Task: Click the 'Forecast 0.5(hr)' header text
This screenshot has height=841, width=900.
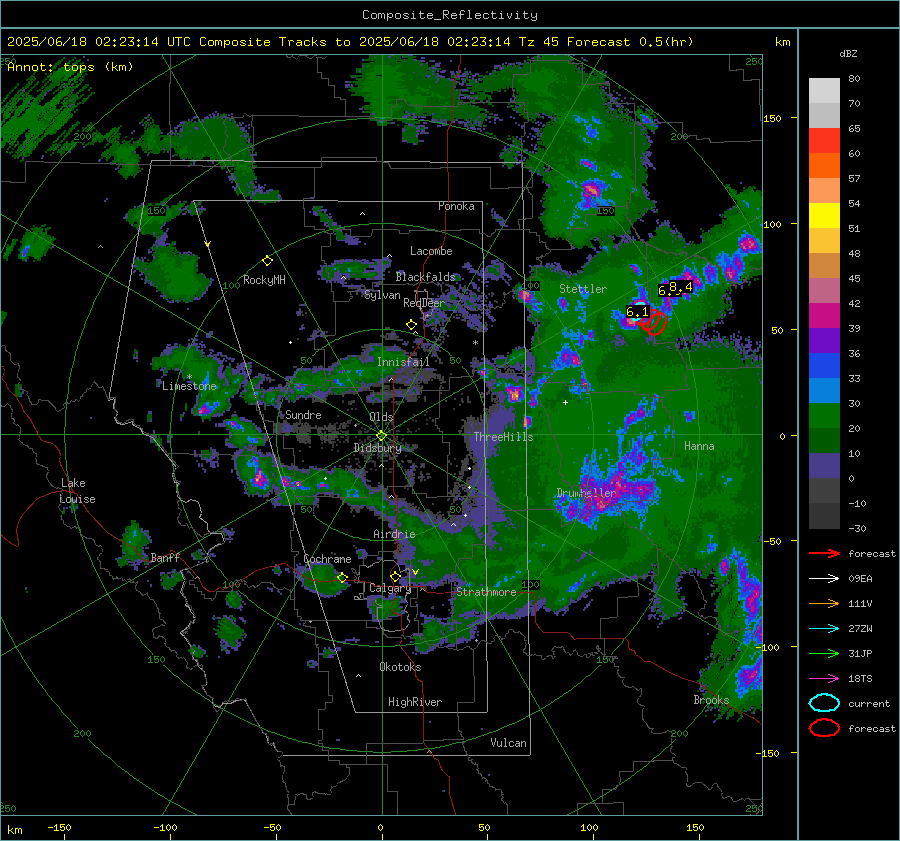Action: 630,42
